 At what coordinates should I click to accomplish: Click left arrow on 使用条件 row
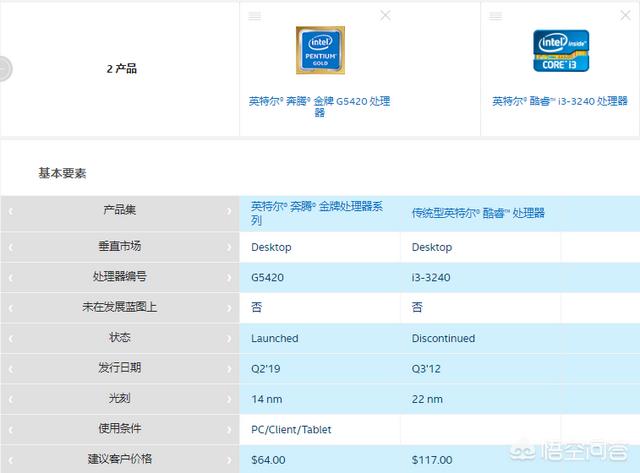11,430
